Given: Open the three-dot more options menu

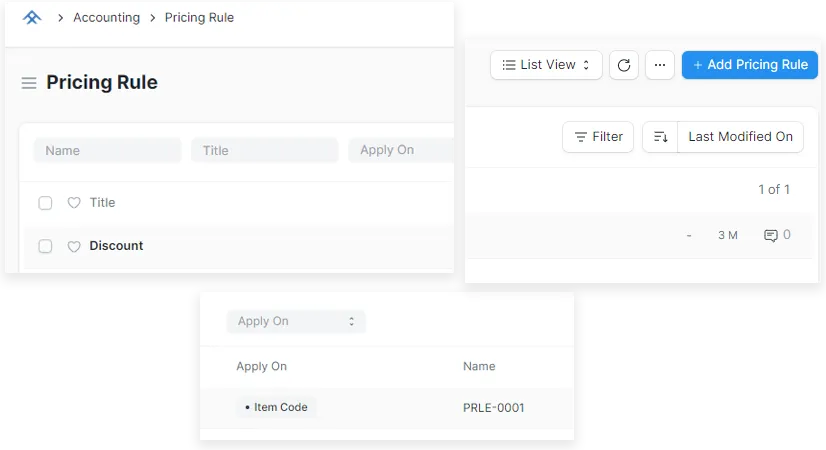Looking at the screenshot, I should click(659, 65).
